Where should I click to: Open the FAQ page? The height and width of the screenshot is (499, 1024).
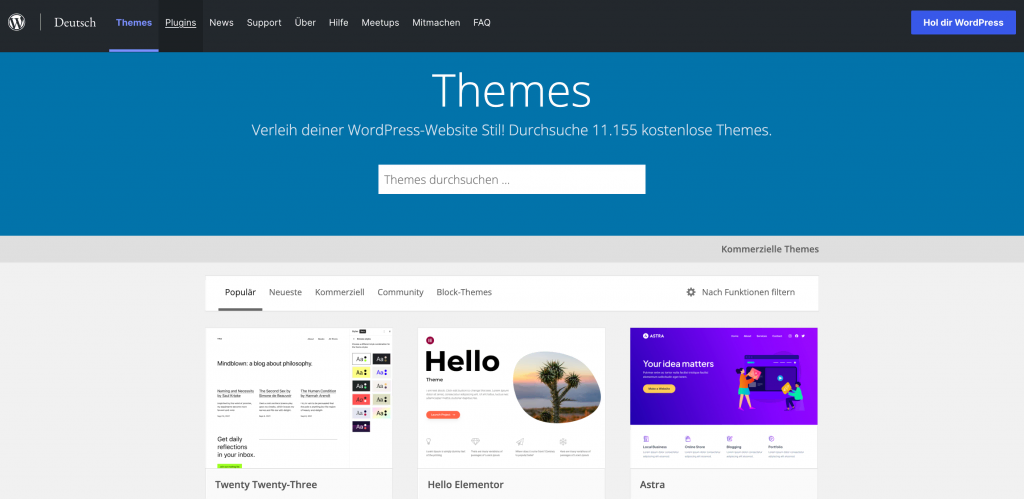(482, 22)
